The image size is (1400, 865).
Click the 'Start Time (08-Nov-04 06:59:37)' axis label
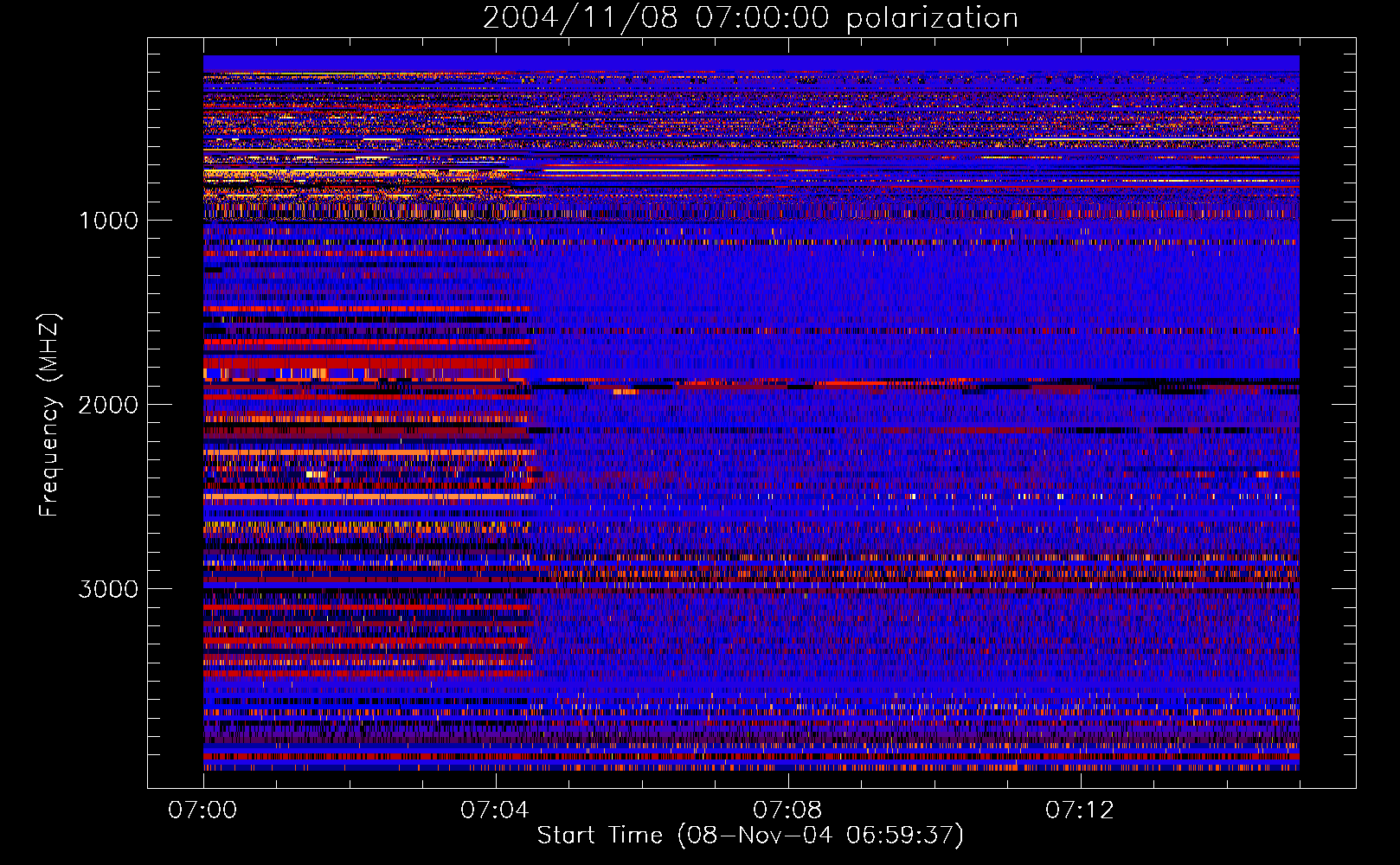coord(750,836)
